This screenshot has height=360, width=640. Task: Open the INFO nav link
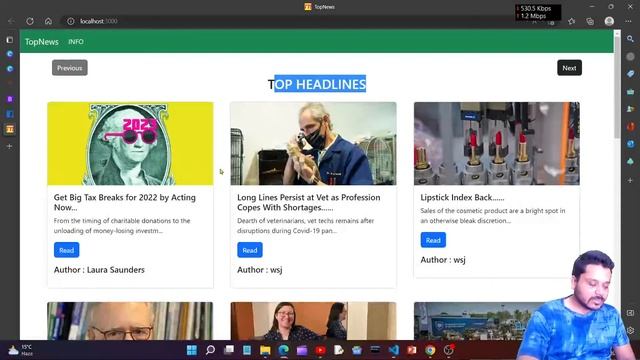coord(76,42)
